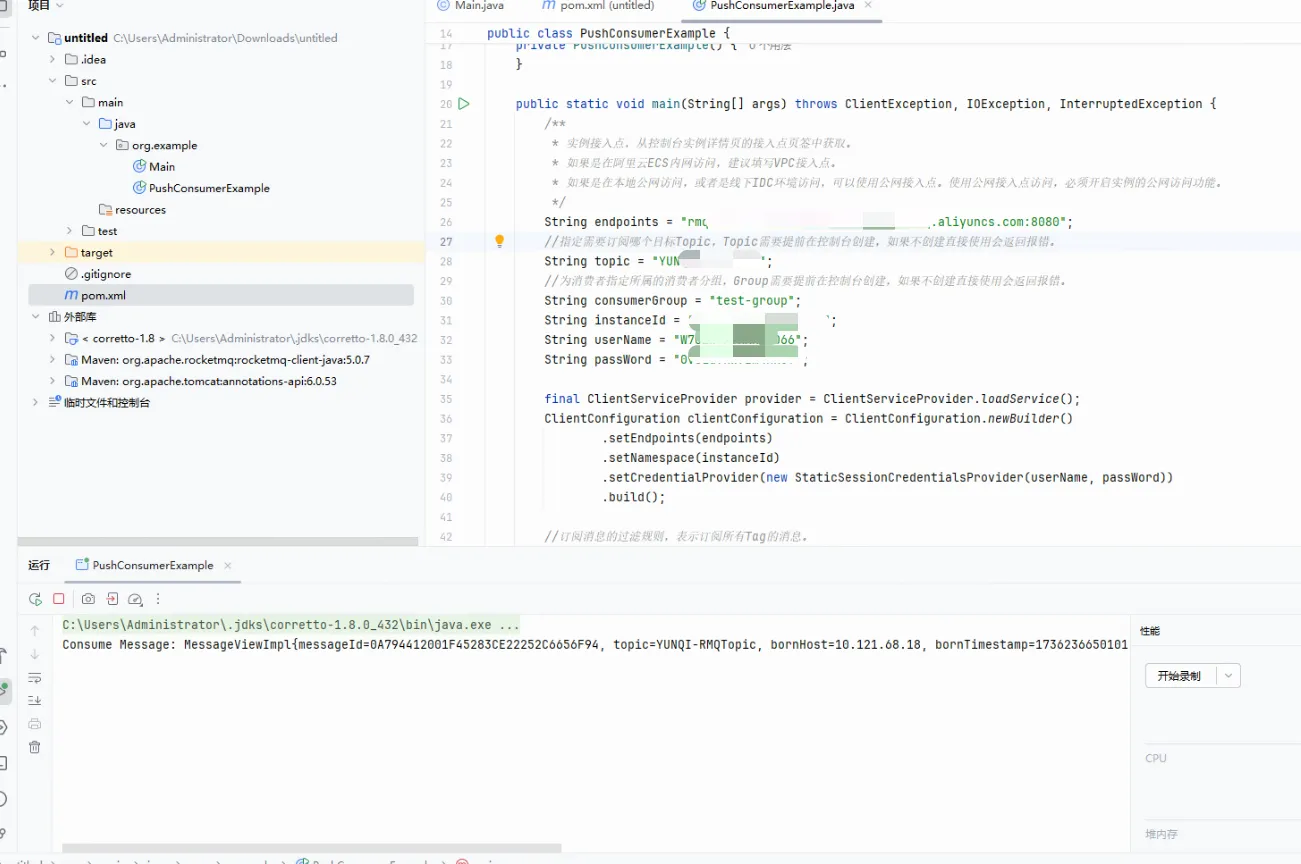
Task: Click the 性能 panel heading
Action: 1150,631
